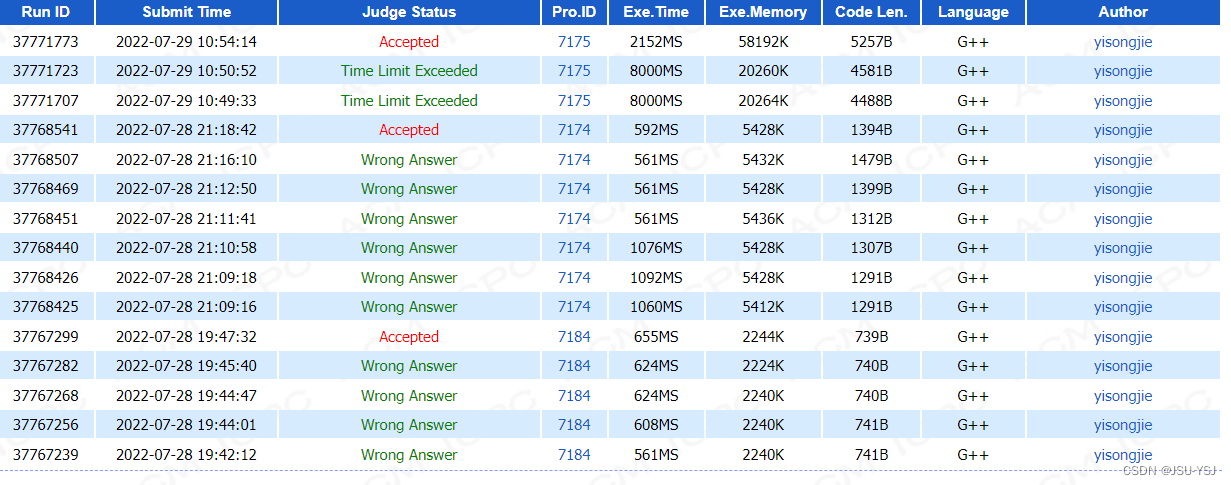
Task: Open problem 7174 link in run 37768451
Action: [574, 219]
